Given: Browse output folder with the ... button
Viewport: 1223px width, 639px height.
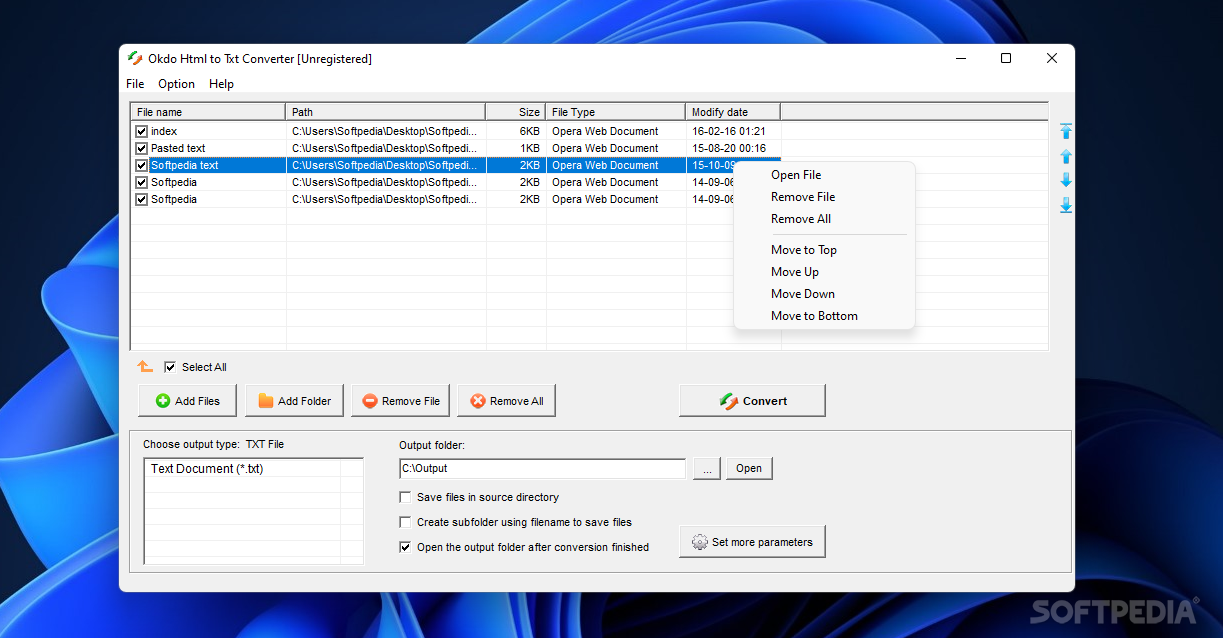Looking at the screenshot, I should pyautogui.click(x=706, y=468).
